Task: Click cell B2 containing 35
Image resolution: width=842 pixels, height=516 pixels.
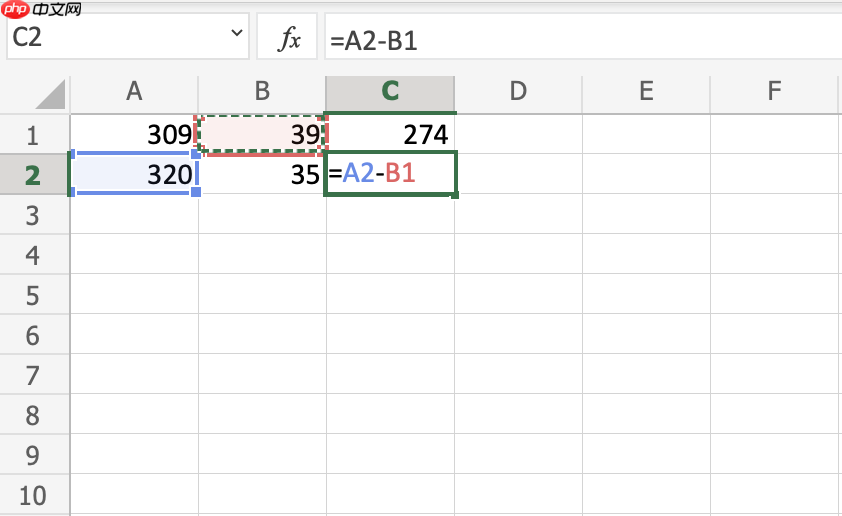Action: (262, 175)
